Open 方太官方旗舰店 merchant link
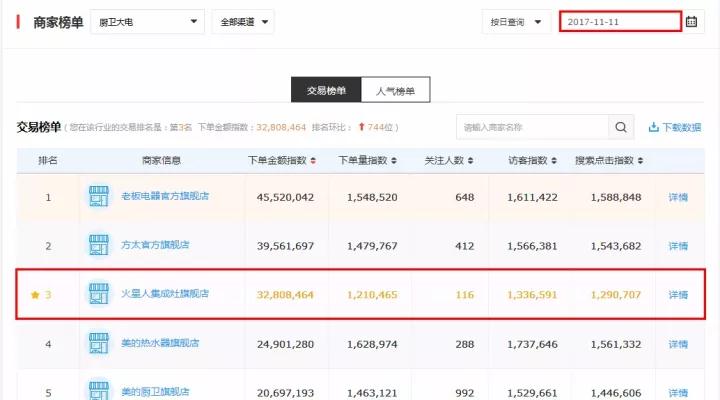The height and width of the screenshot is (400, 720). pos(155,245)
